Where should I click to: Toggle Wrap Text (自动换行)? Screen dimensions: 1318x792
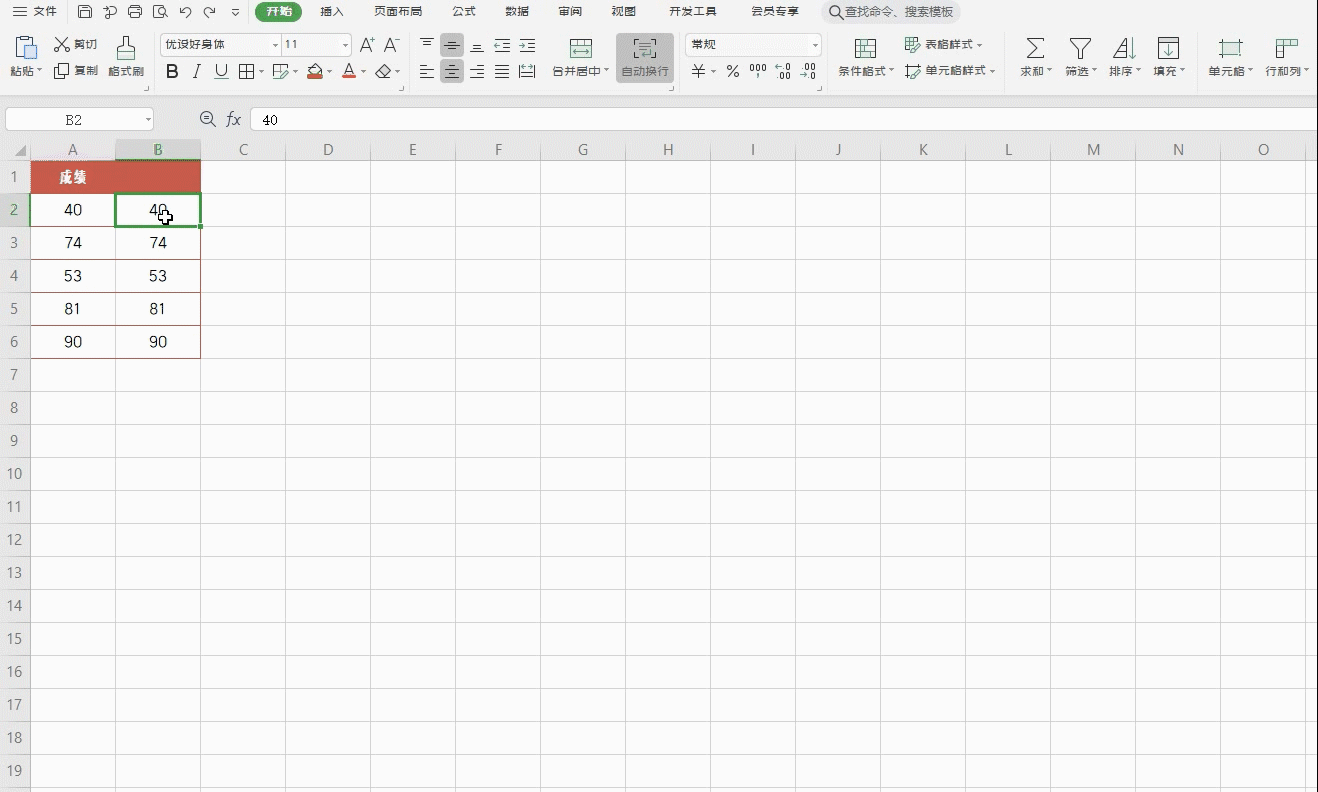point(645,57)
